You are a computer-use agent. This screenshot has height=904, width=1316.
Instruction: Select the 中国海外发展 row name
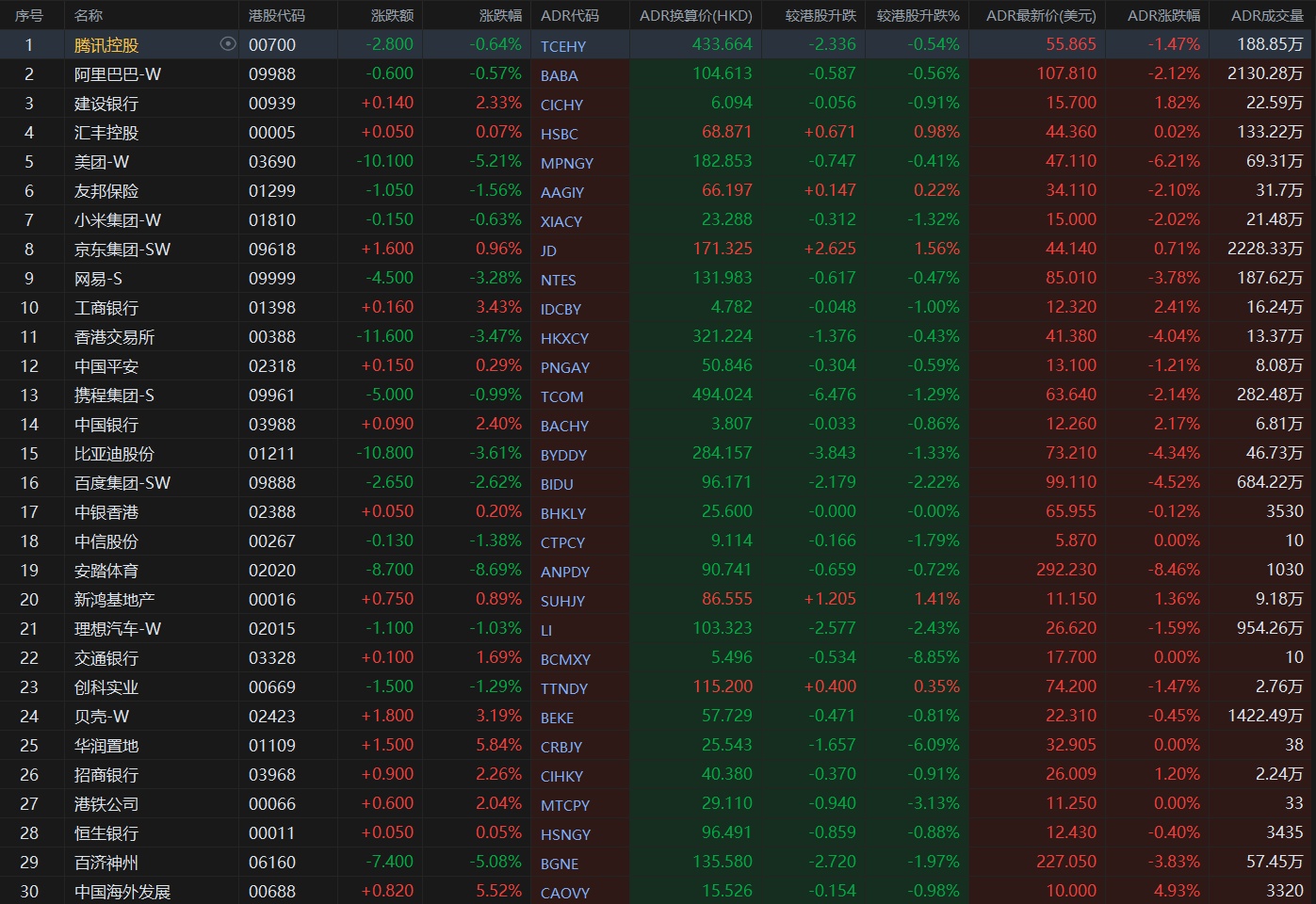[x=122, y=892]
